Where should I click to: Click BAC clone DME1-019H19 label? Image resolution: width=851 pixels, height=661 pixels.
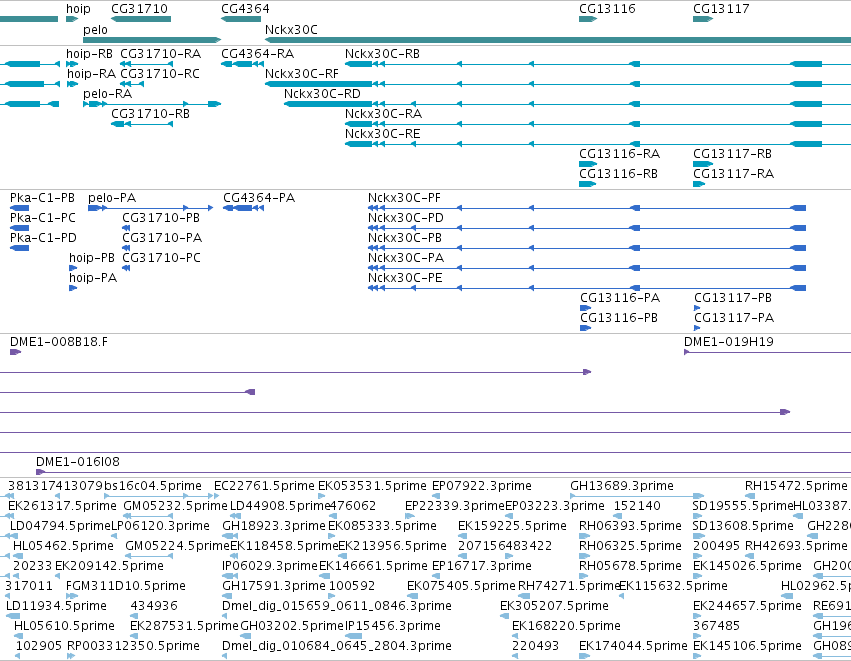coord(728,342)
